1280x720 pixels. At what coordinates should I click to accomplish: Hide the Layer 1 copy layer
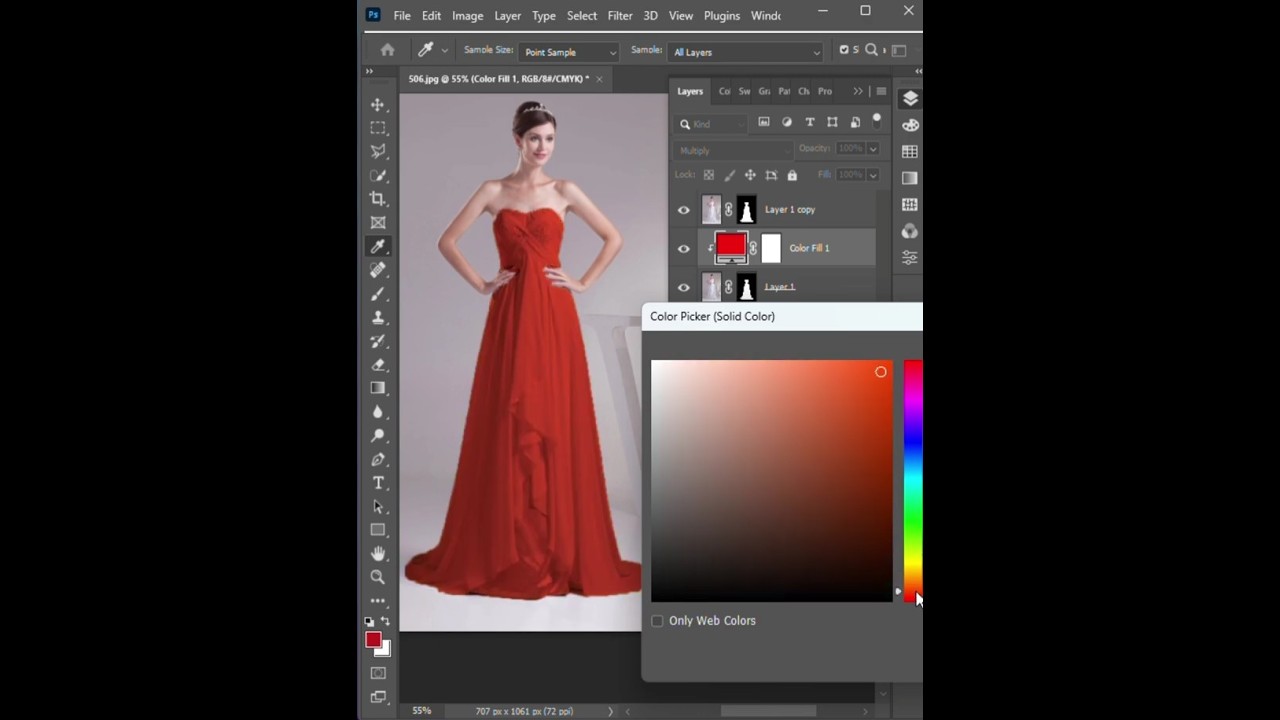[684, 210]
